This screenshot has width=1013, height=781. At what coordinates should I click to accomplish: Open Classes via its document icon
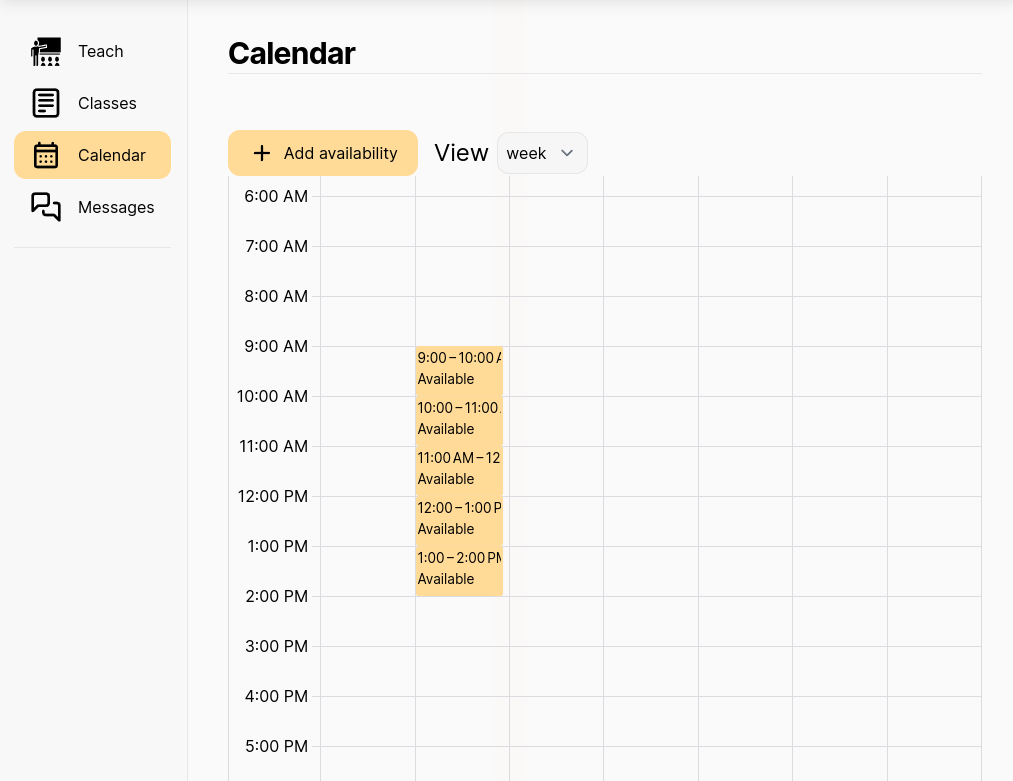tap(46, 103)
